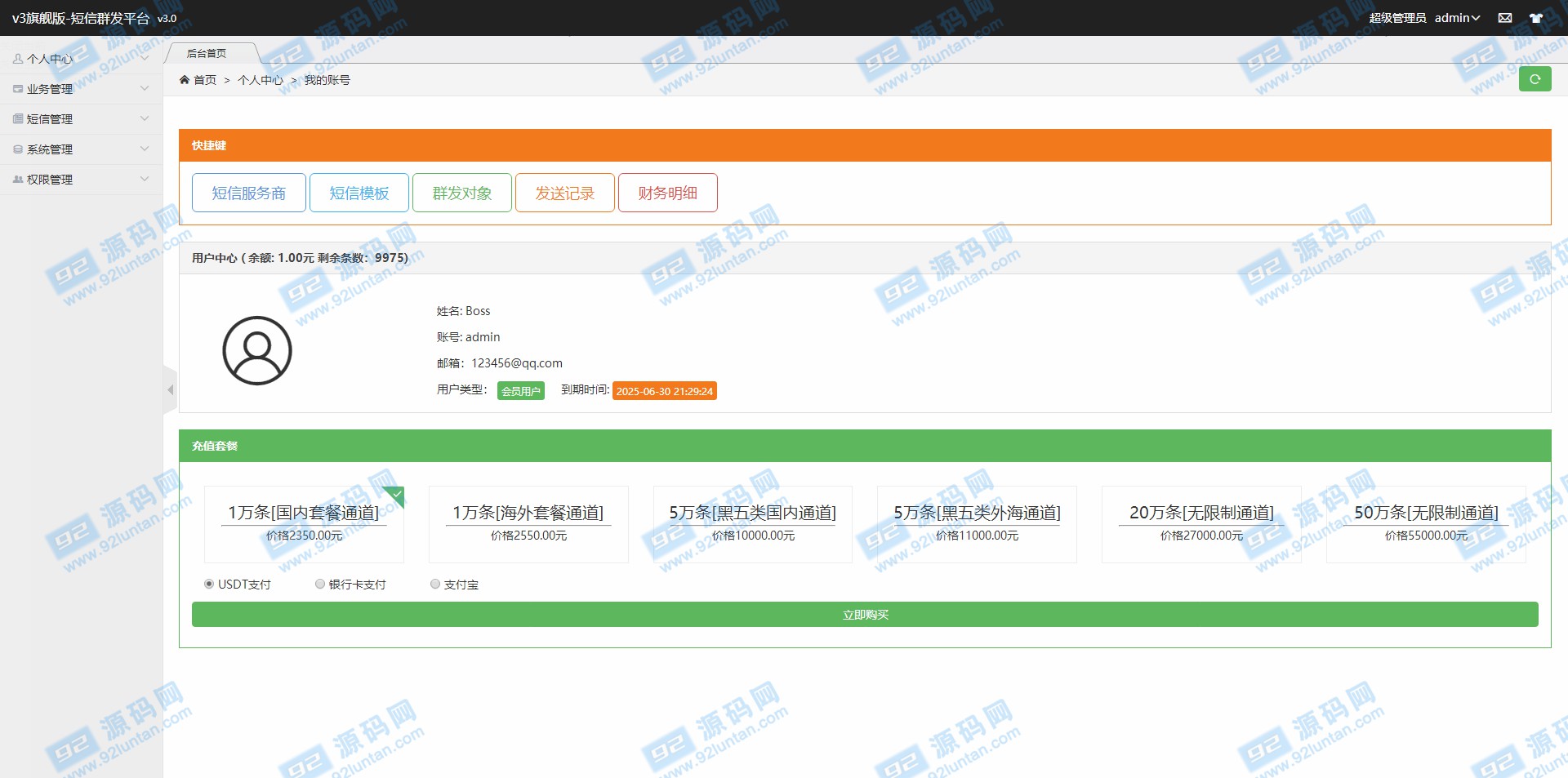Screen dimensions: 1568x778
Task: Select 银行卡支付 payment option
Action: [320, 585]
